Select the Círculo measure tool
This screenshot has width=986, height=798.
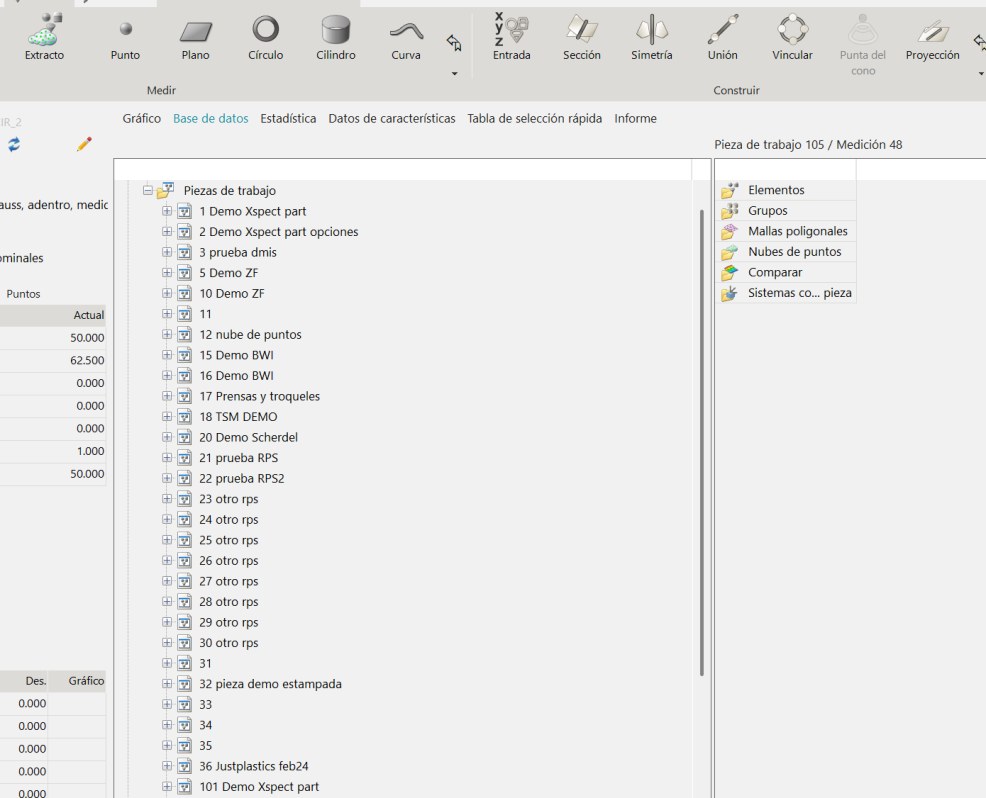pos(265,38)
